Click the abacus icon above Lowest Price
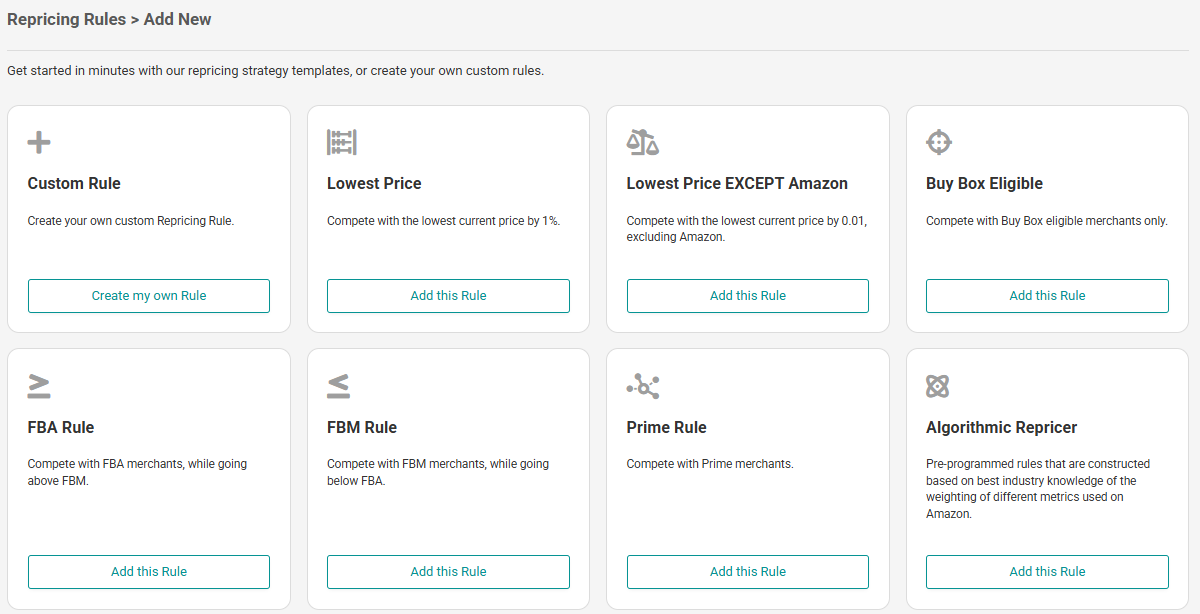The image size is (1200, 614). pyautogui.click(x=342, y=142)
